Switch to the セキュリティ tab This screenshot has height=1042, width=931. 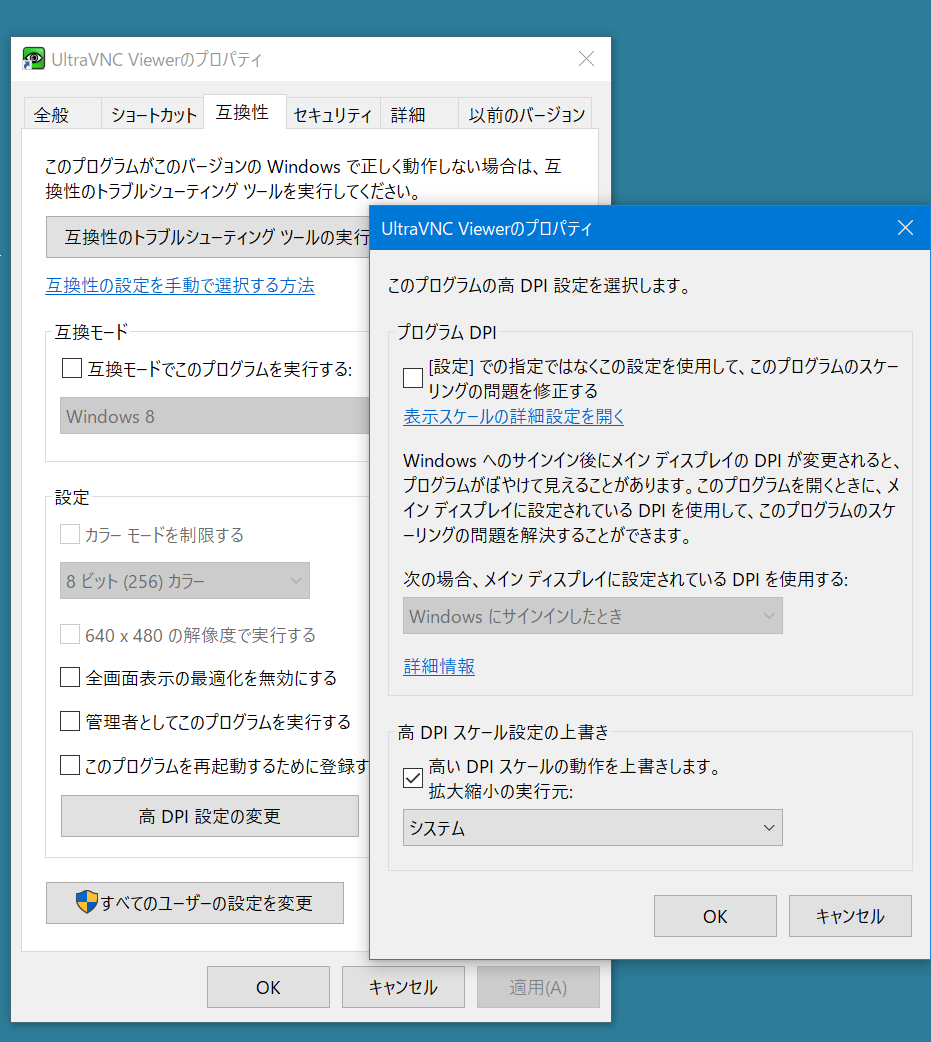(333, 115)
